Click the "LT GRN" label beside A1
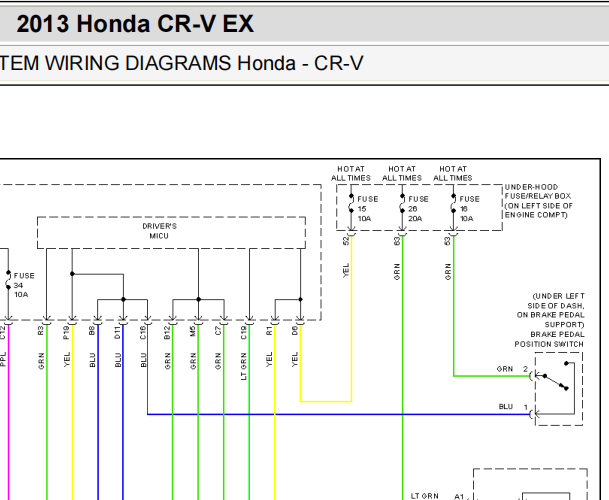The height and width of the screenshot is (500, 609). (425, 496)
